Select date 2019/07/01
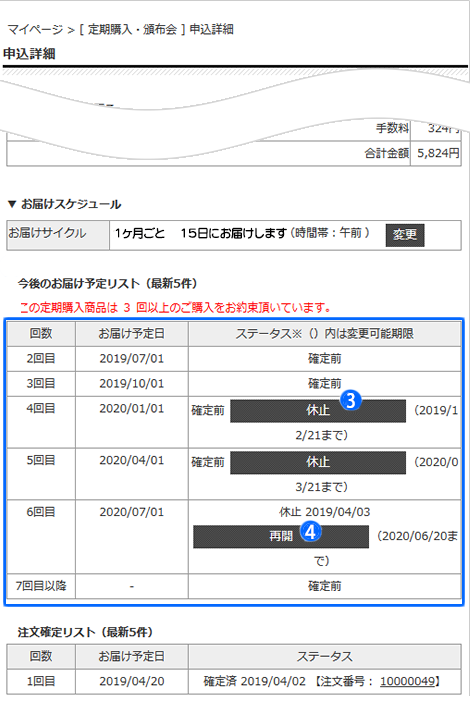This screenshot has height=702, width=472. (x=132, y=359)
